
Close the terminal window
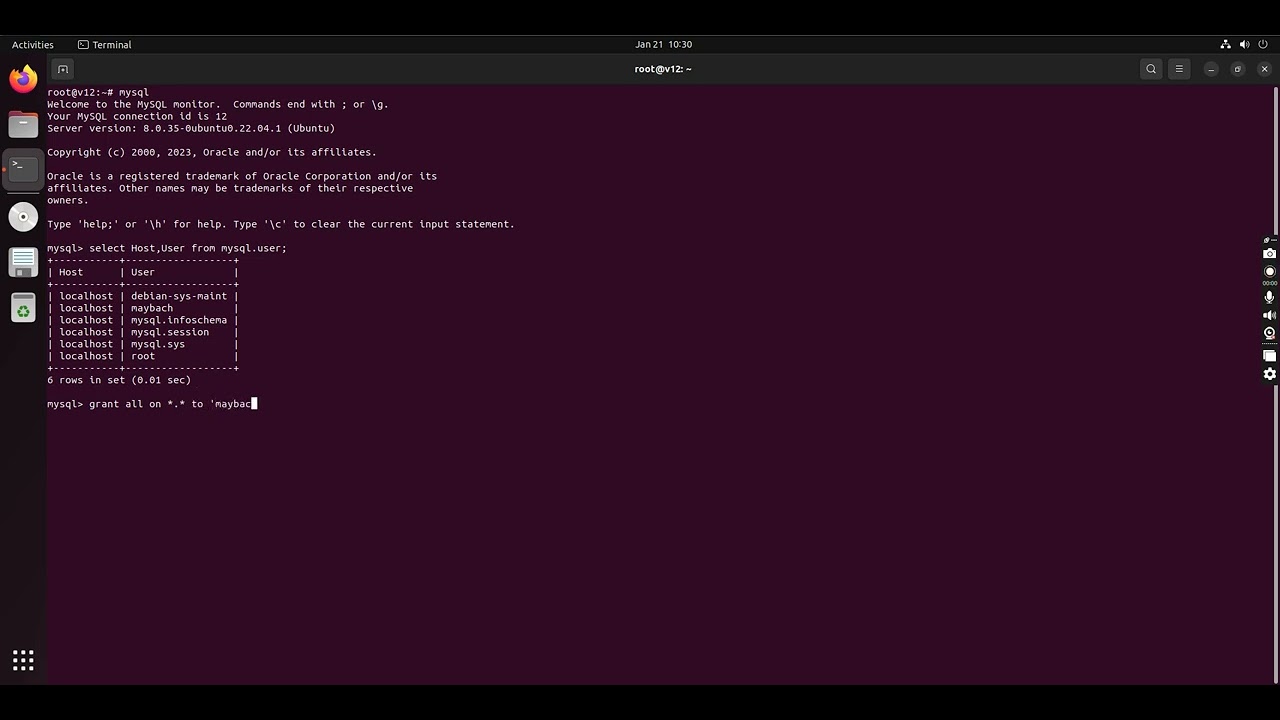(x=1264, y=69)
